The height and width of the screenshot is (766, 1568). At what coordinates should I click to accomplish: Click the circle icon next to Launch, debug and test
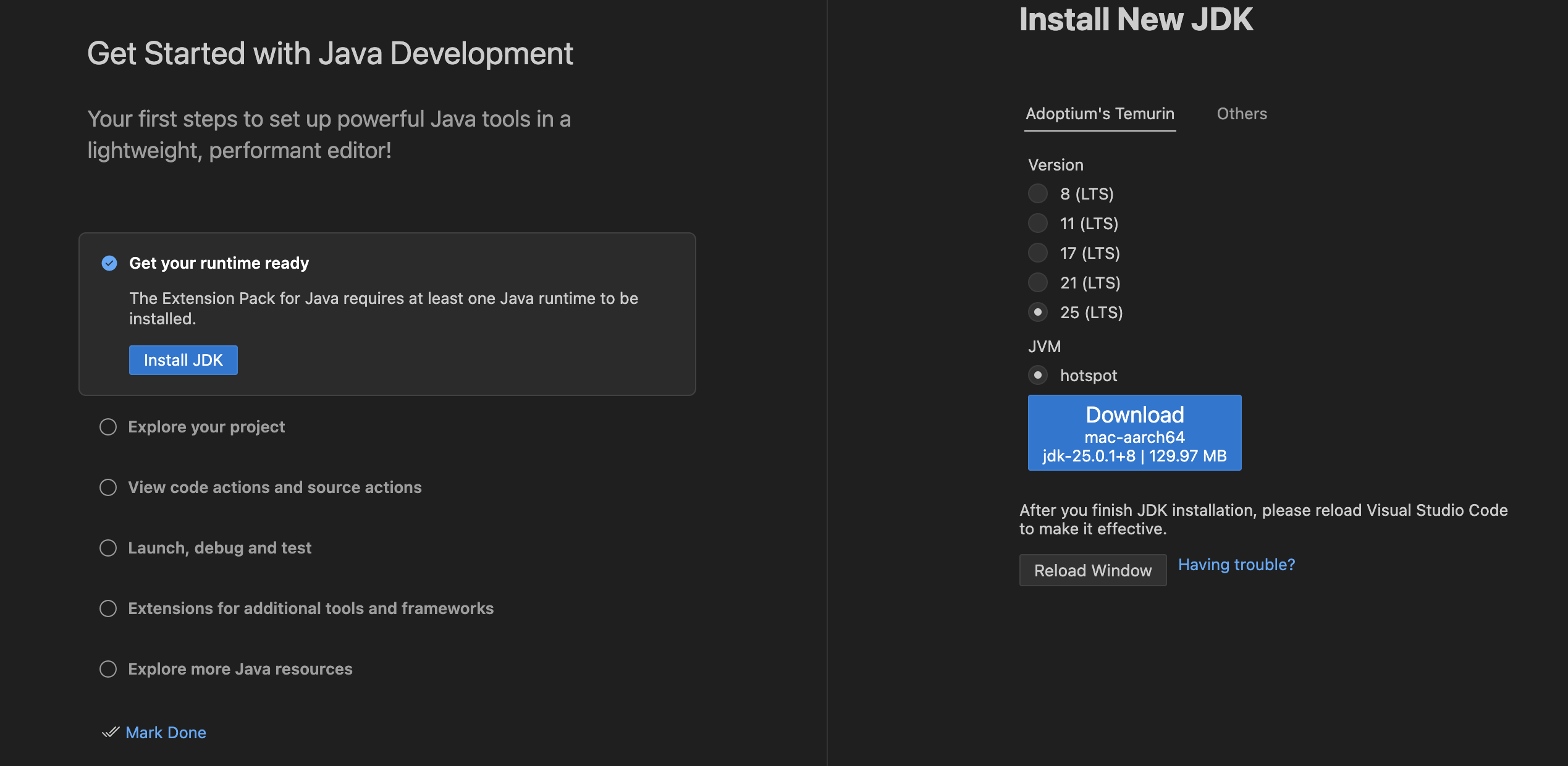[x=108, y=548]
